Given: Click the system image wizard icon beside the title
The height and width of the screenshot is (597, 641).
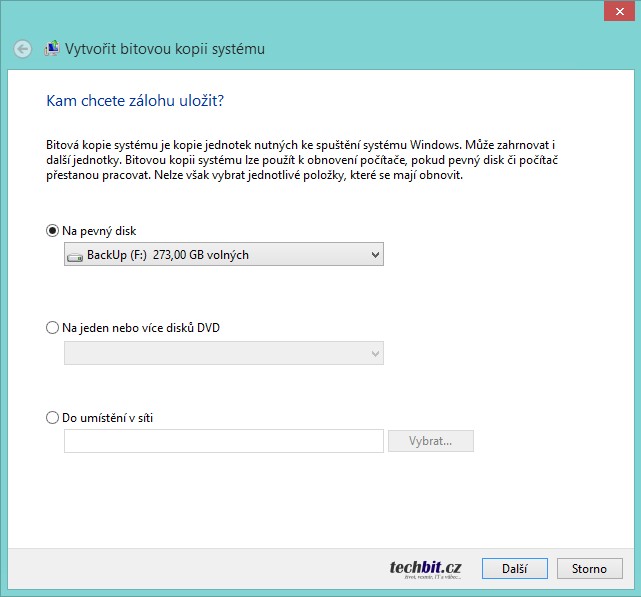Looking at the screenshot, I should tap(51, 48).
